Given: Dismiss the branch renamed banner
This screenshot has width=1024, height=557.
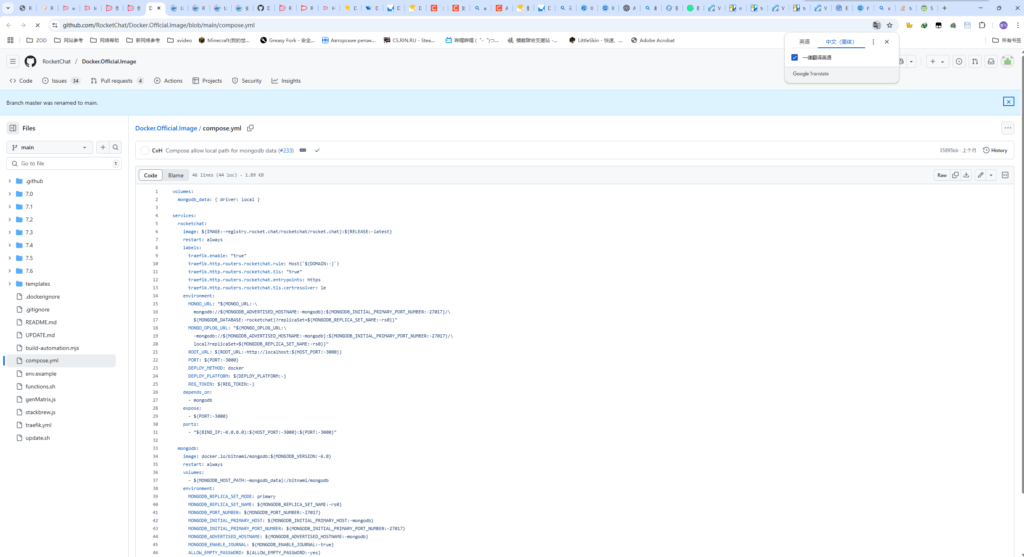Looking at the screenshot, I should (1008, 102).
